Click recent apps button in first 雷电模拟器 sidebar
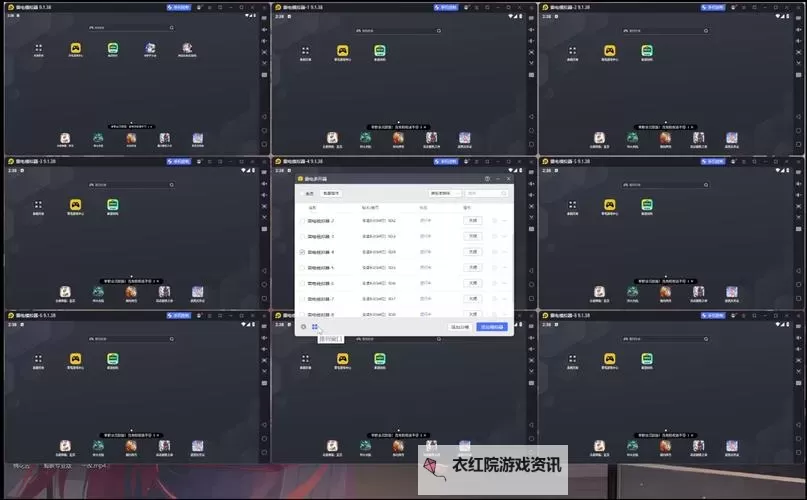 click(265, 144)
